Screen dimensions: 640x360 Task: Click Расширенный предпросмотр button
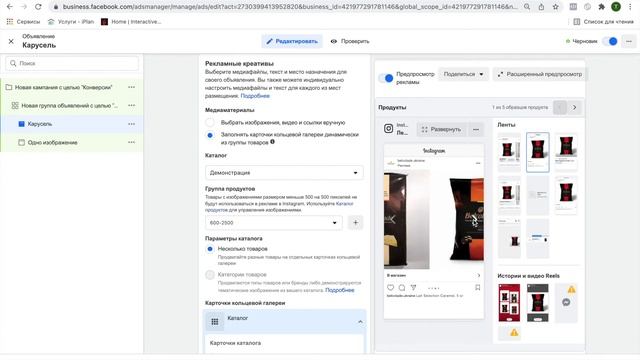pyautogui.click(x=539, y=74)
